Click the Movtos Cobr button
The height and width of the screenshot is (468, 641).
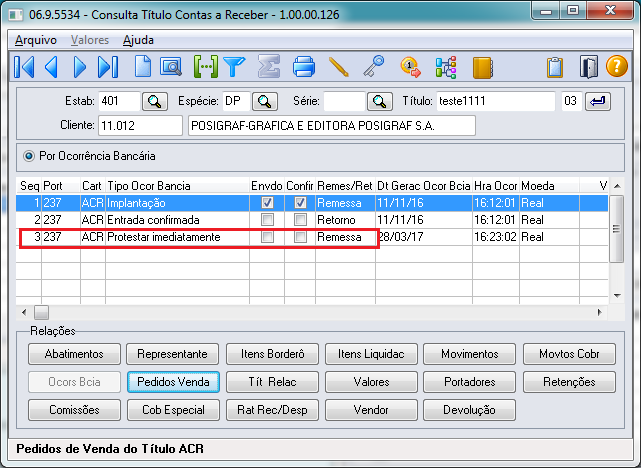[x=569, y=354]
